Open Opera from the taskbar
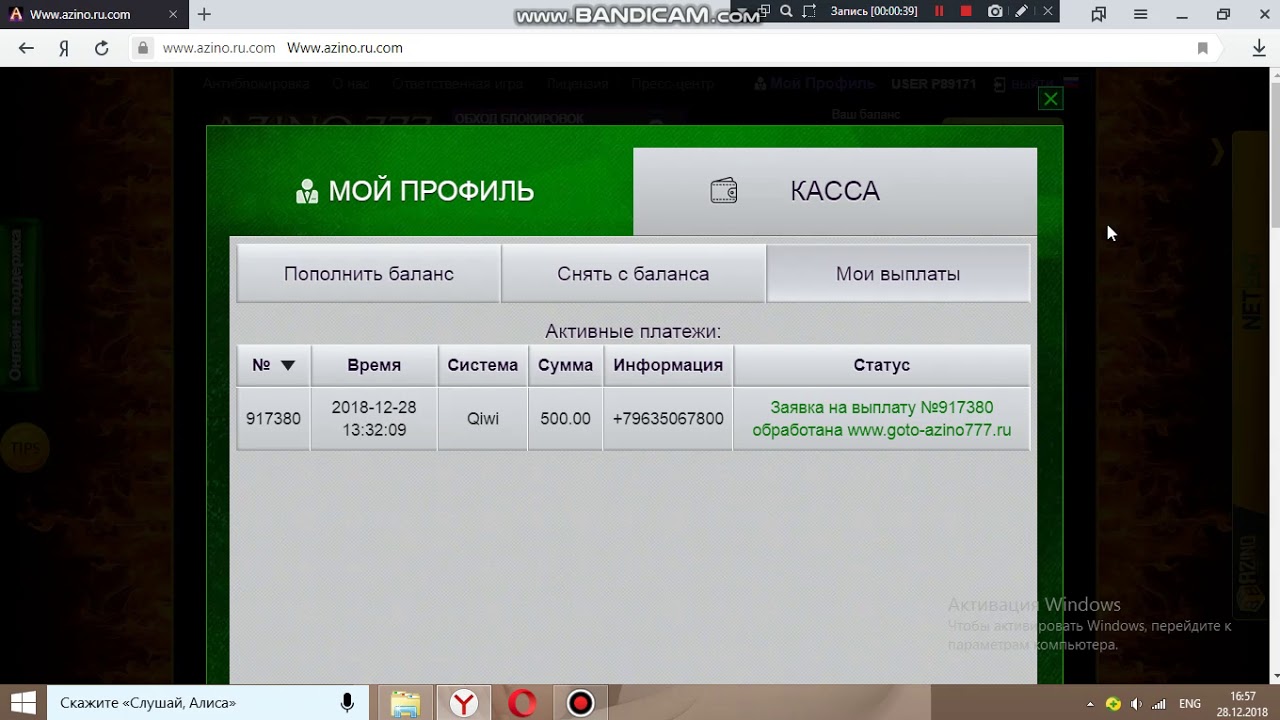Image resolution: width=1280 pixels, height=720 pixels. [x=522, y=703]
